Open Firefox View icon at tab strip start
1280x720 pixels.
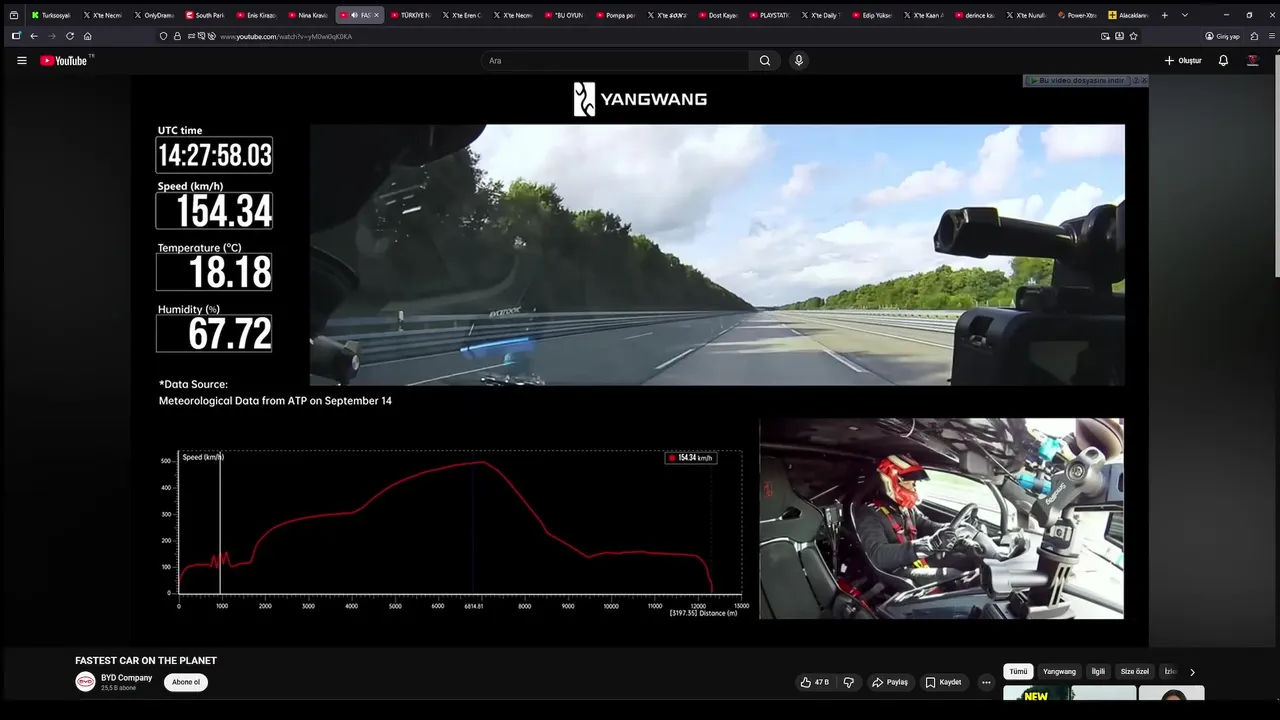14,15
